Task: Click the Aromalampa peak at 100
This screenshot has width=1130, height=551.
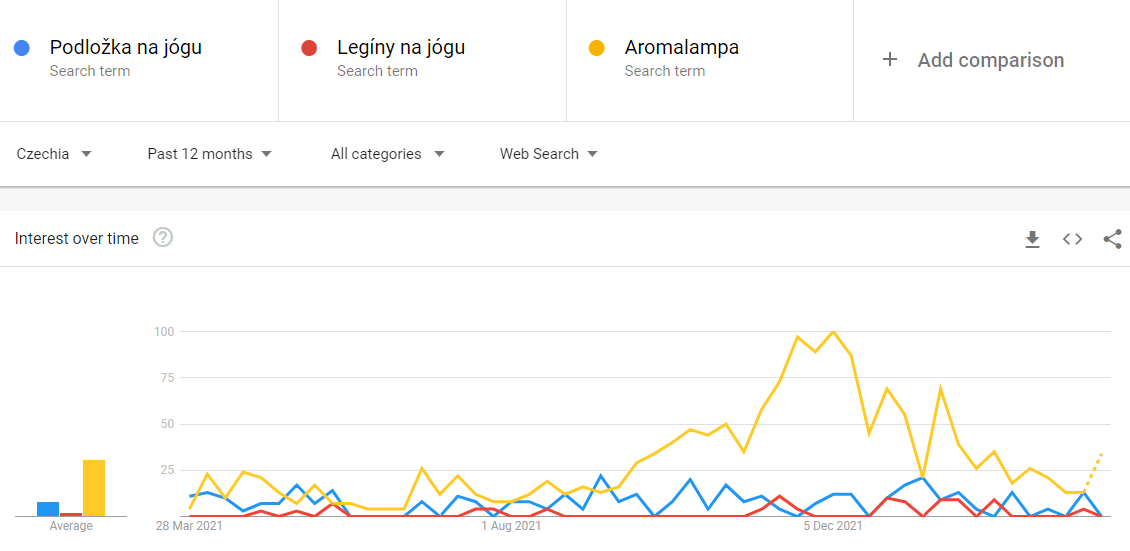Action: pyautogui.click(x=833, y=332)
